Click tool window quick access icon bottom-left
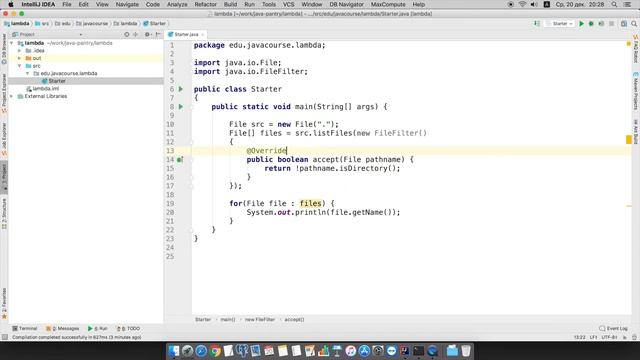The width and height of the screenshot is (640, 360). tap(4, 338)
